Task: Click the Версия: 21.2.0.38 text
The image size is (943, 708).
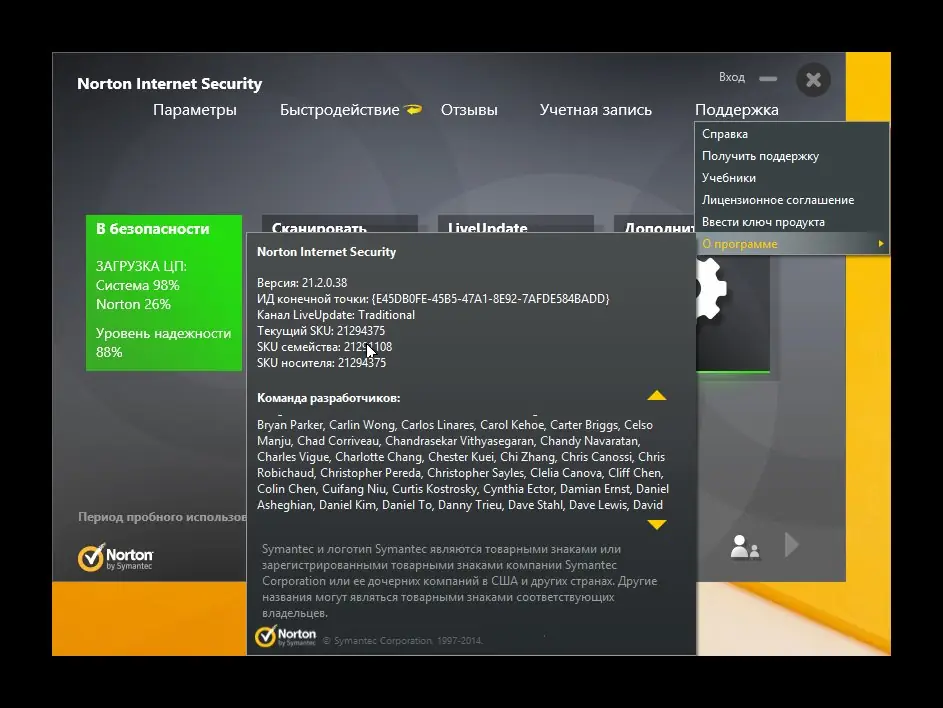Action: click(x=302, y=283)
